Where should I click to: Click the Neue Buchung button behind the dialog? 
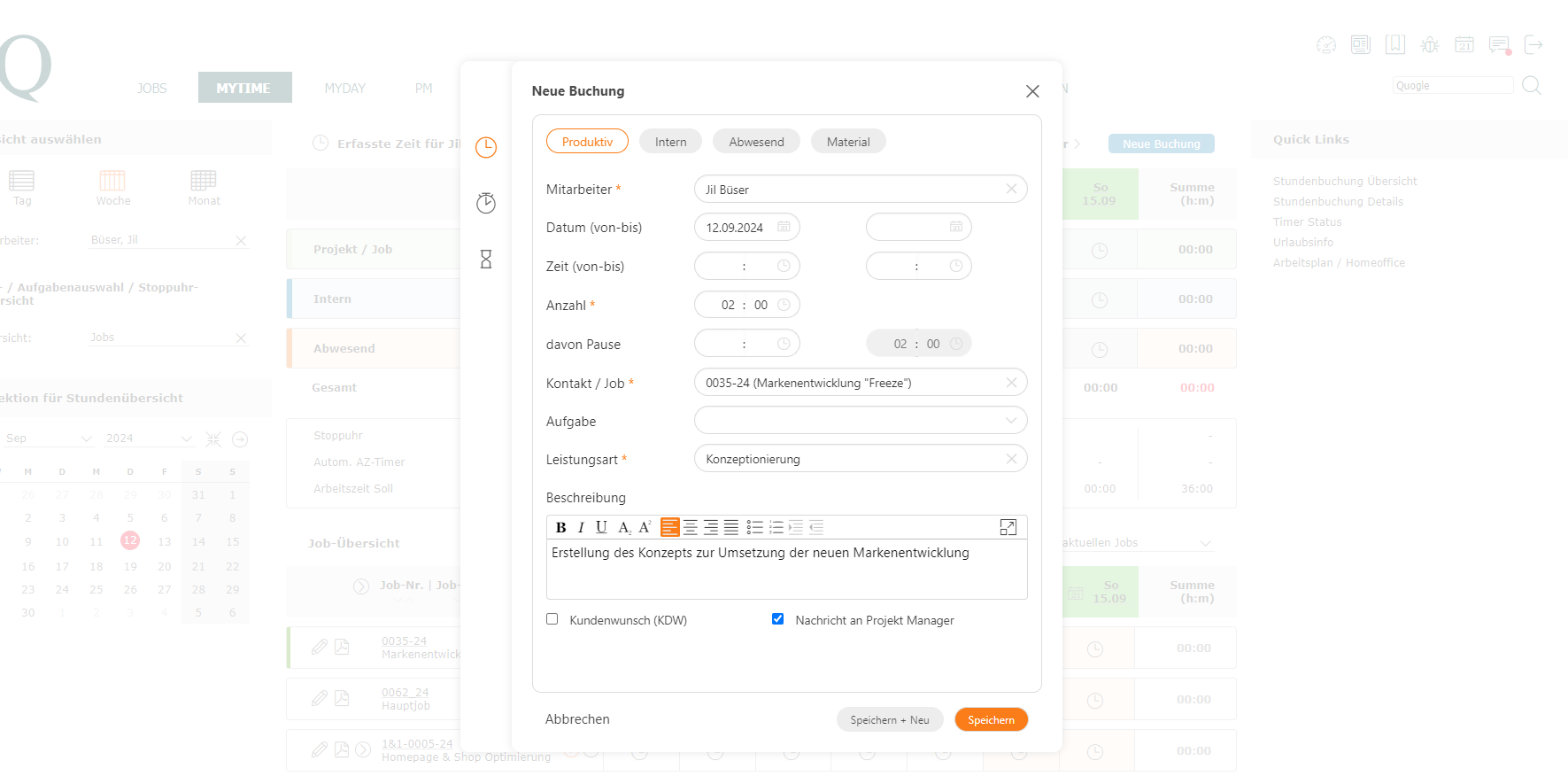pyautogui.click(x=1162, y=144)
